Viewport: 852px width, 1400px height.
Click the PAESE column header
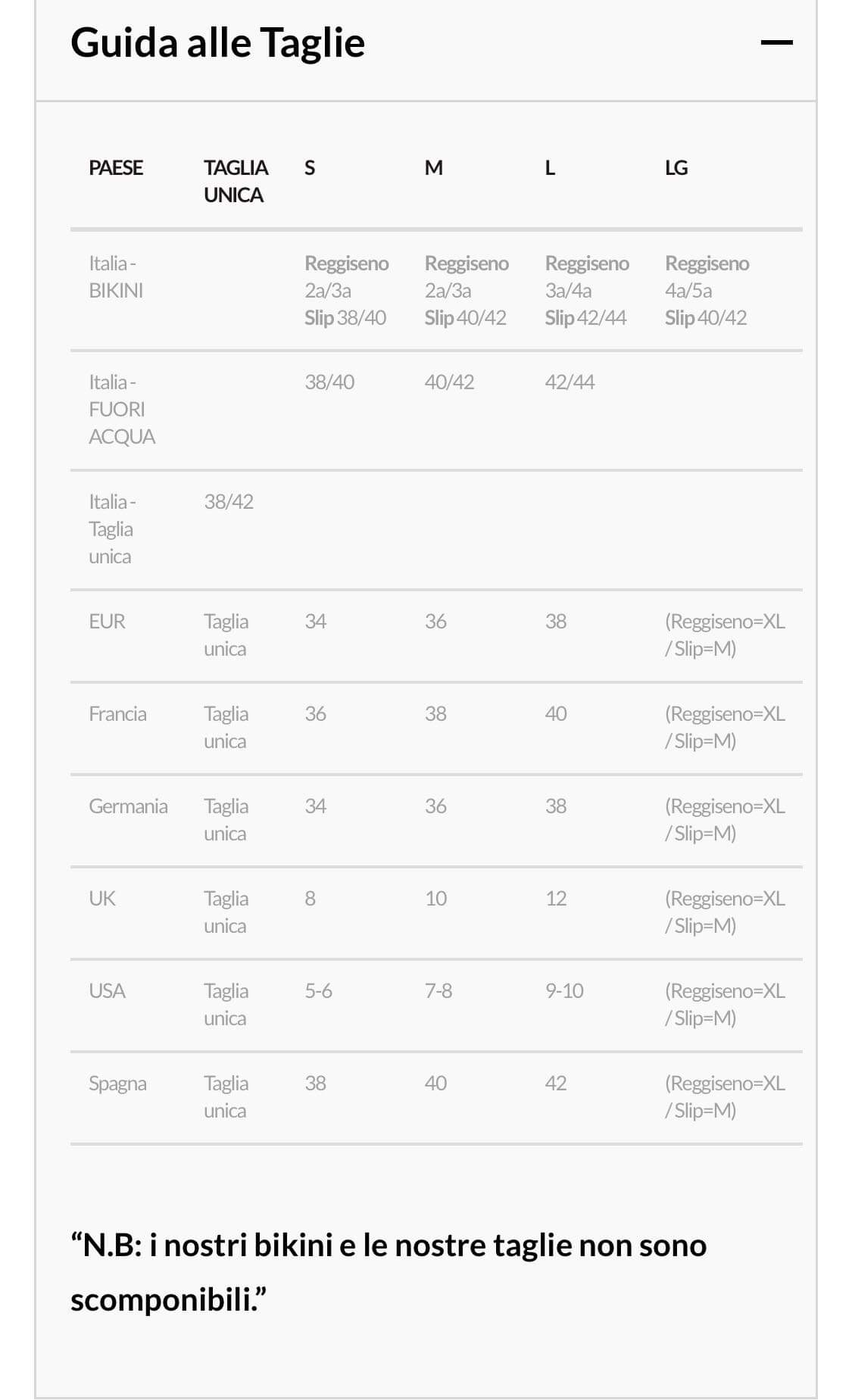(116, 168)
